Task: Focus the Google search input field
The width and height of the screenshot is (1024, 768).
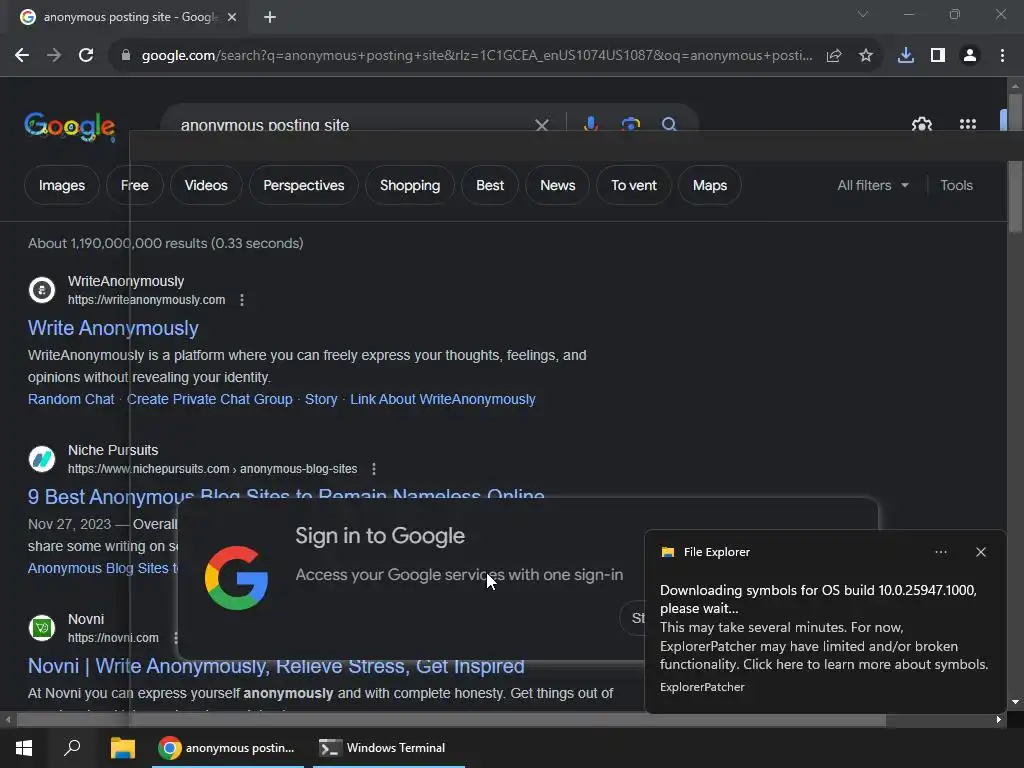Action: tap(353, 124)
